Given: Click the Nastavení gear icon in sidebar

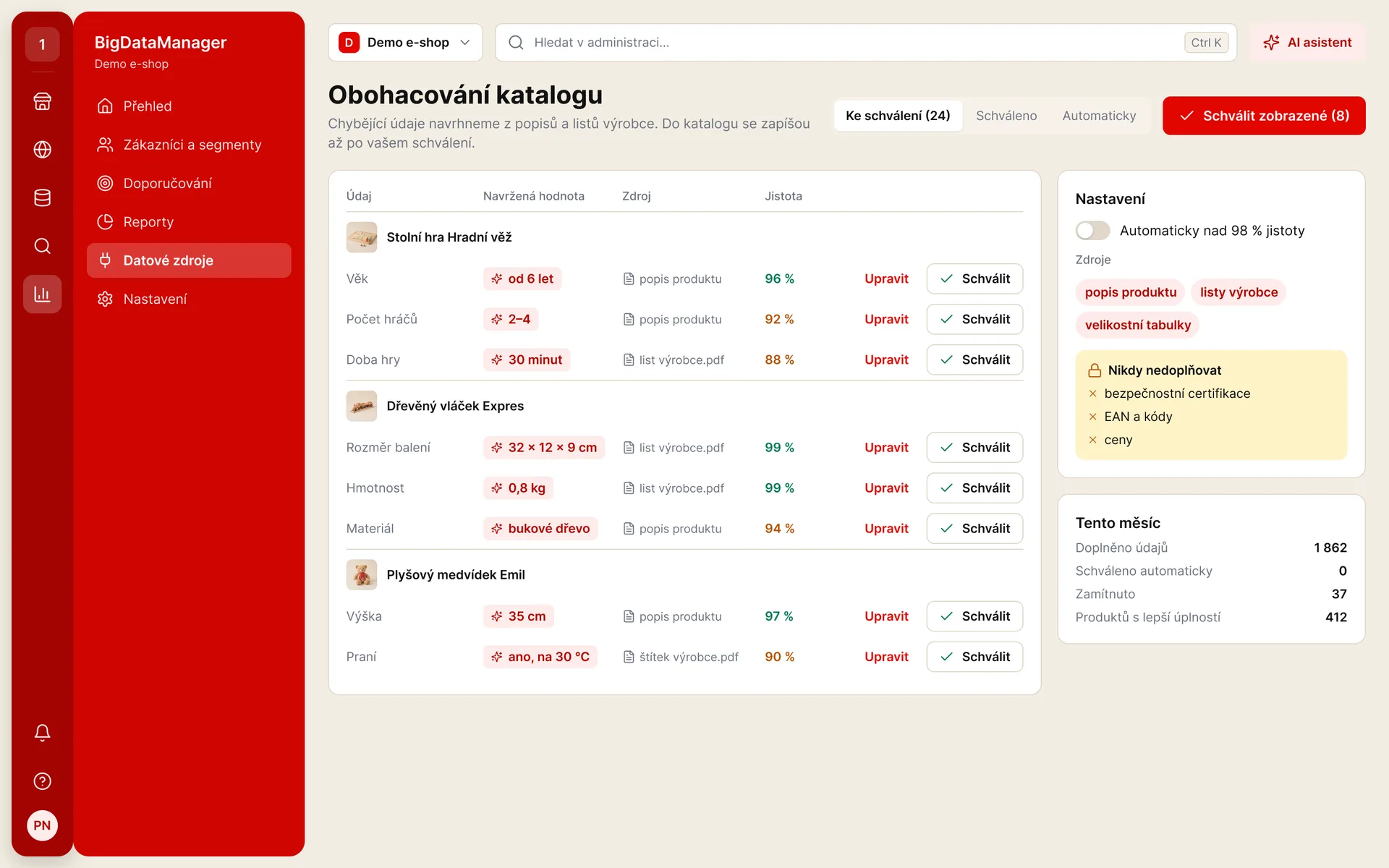Looking at the screenshot, I should (105, 299).
